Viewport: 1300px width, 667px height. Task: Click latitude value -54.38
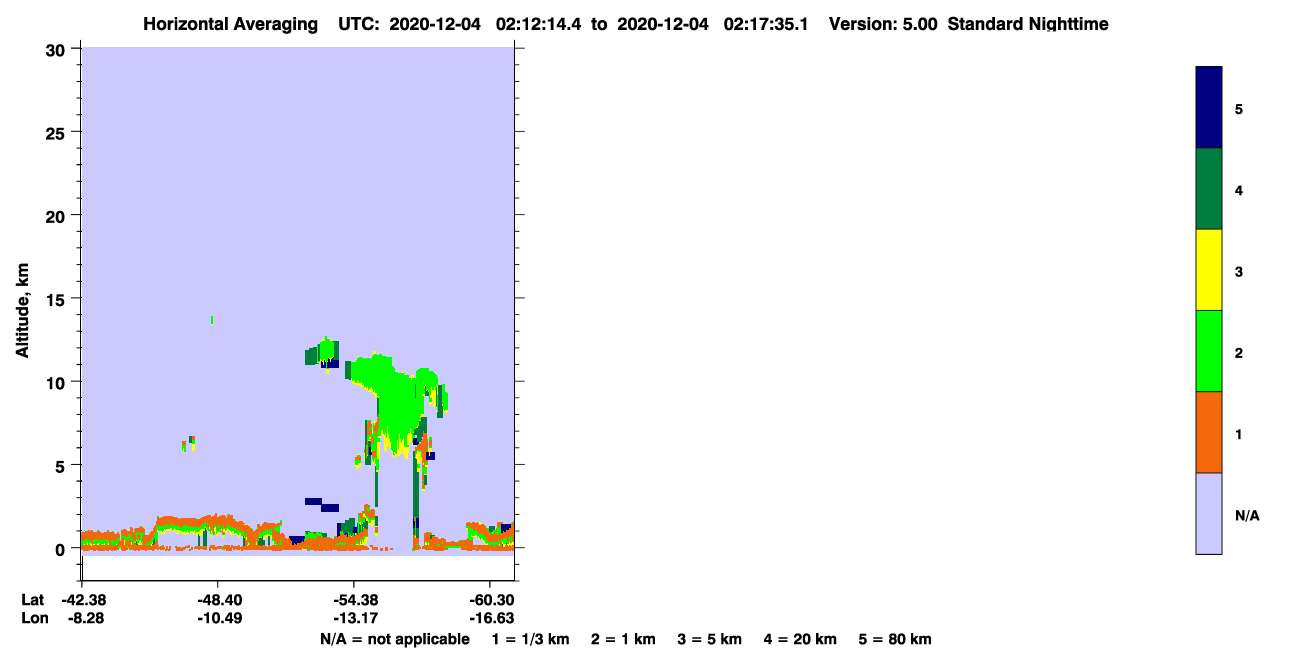[354, 600]
